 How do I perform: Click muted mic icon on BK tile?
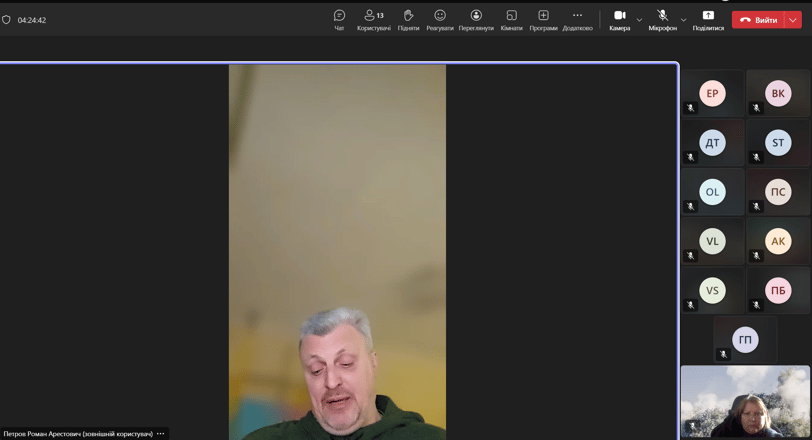(x=756, y=108)
